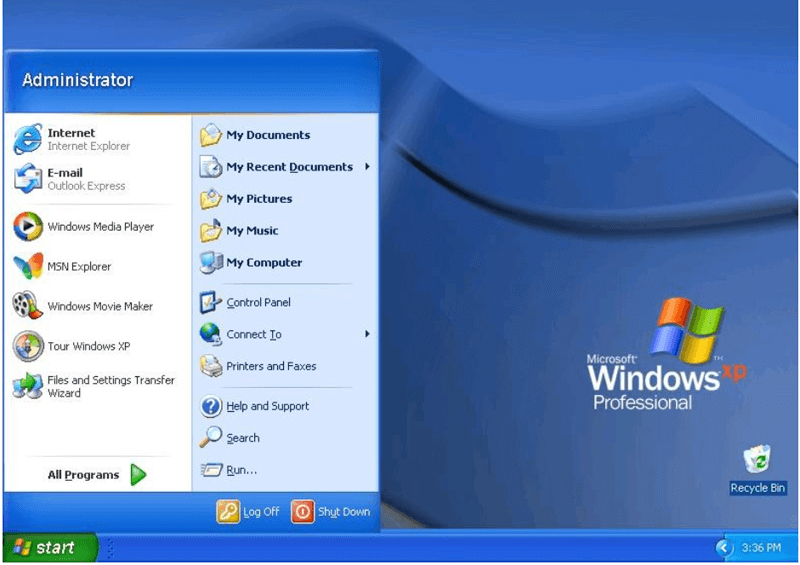Screen dimensions: 800x565
Task: Click the Connect To globe icon
Action: 210,334
